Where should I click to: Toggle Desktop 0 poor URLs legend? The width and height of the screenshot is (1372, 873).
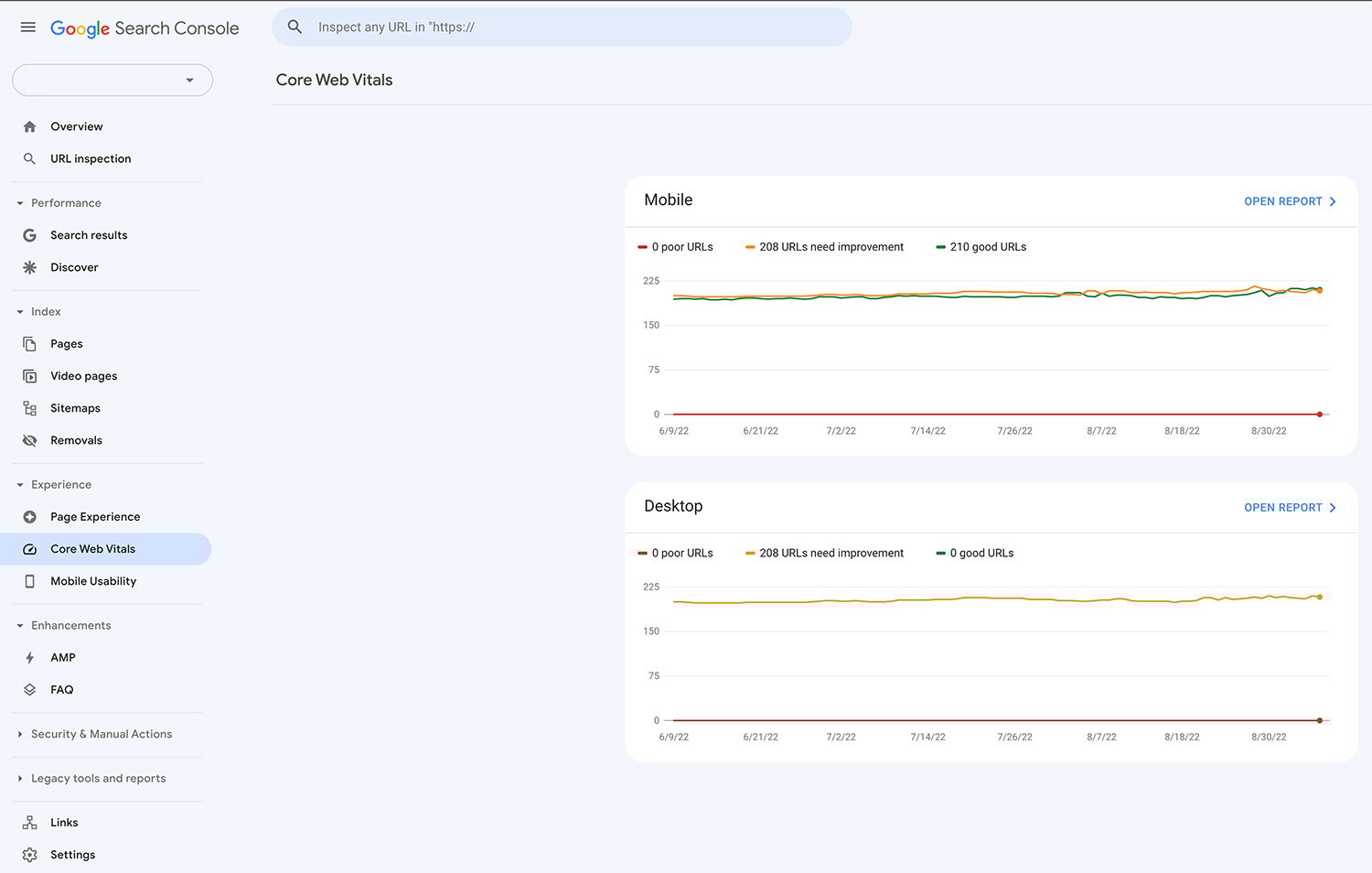point(676,554)
